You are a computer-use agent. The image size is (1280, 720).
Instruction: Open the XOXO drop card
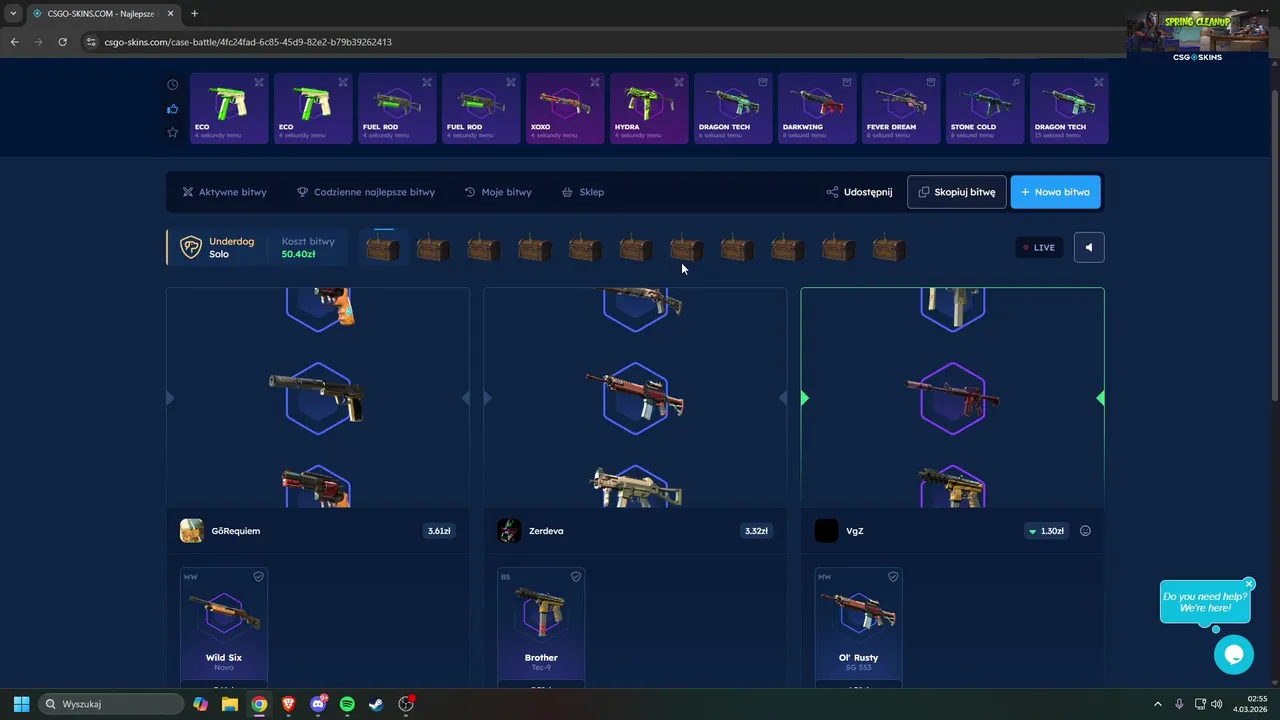pos(565,108)
